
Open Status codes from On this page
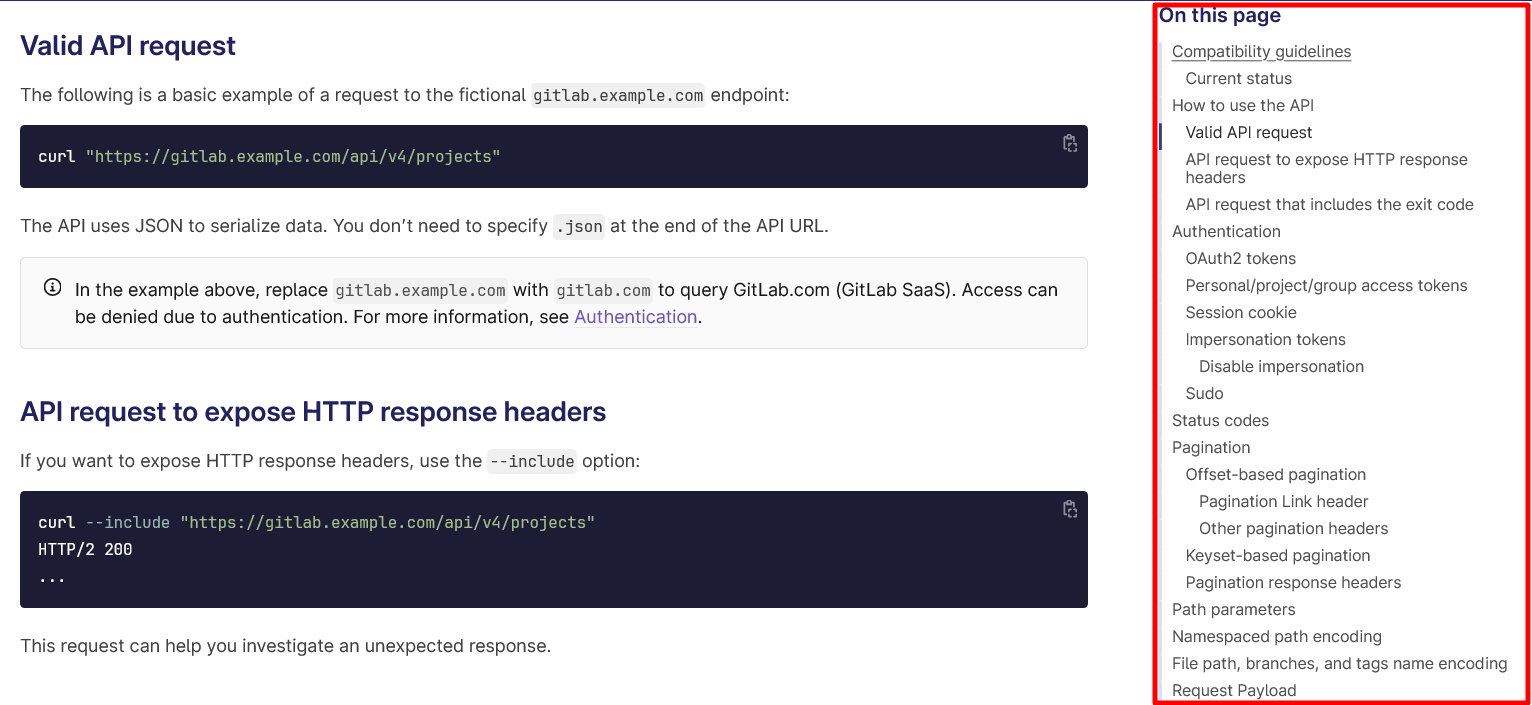click(x=1220, y=420)
